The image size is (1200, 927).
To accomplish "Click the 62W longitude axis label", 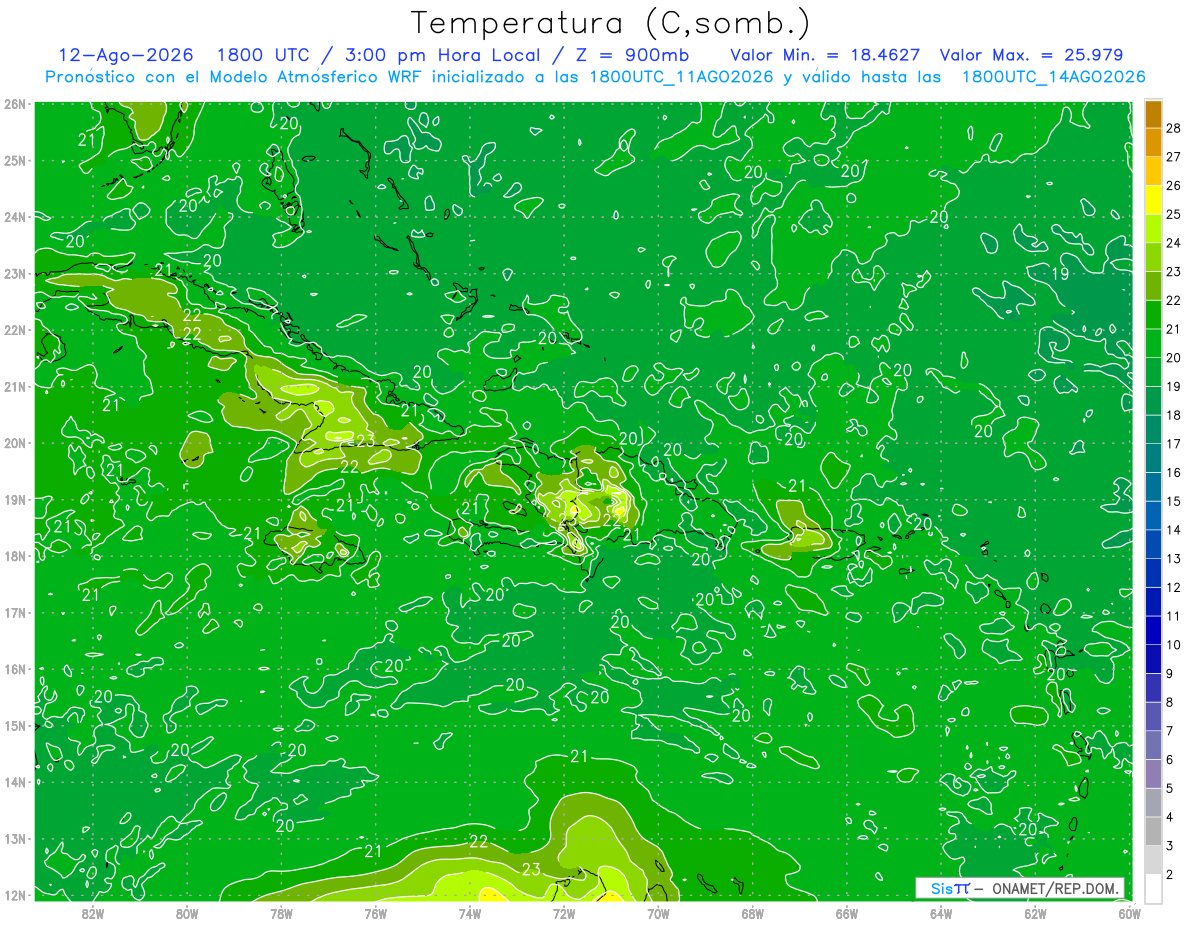I will [1035, 912].
